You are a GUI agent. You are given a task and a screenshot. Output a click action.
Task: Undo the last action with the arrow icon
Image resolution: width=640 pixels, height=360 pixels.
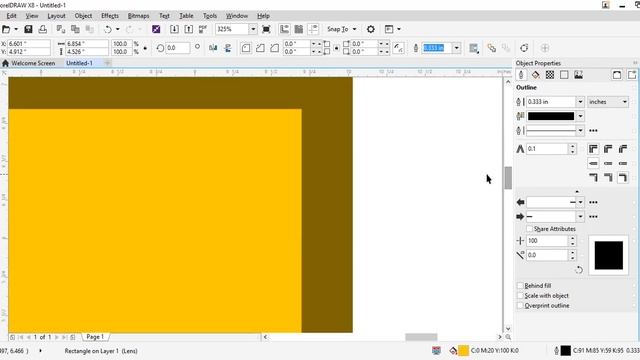108,29
